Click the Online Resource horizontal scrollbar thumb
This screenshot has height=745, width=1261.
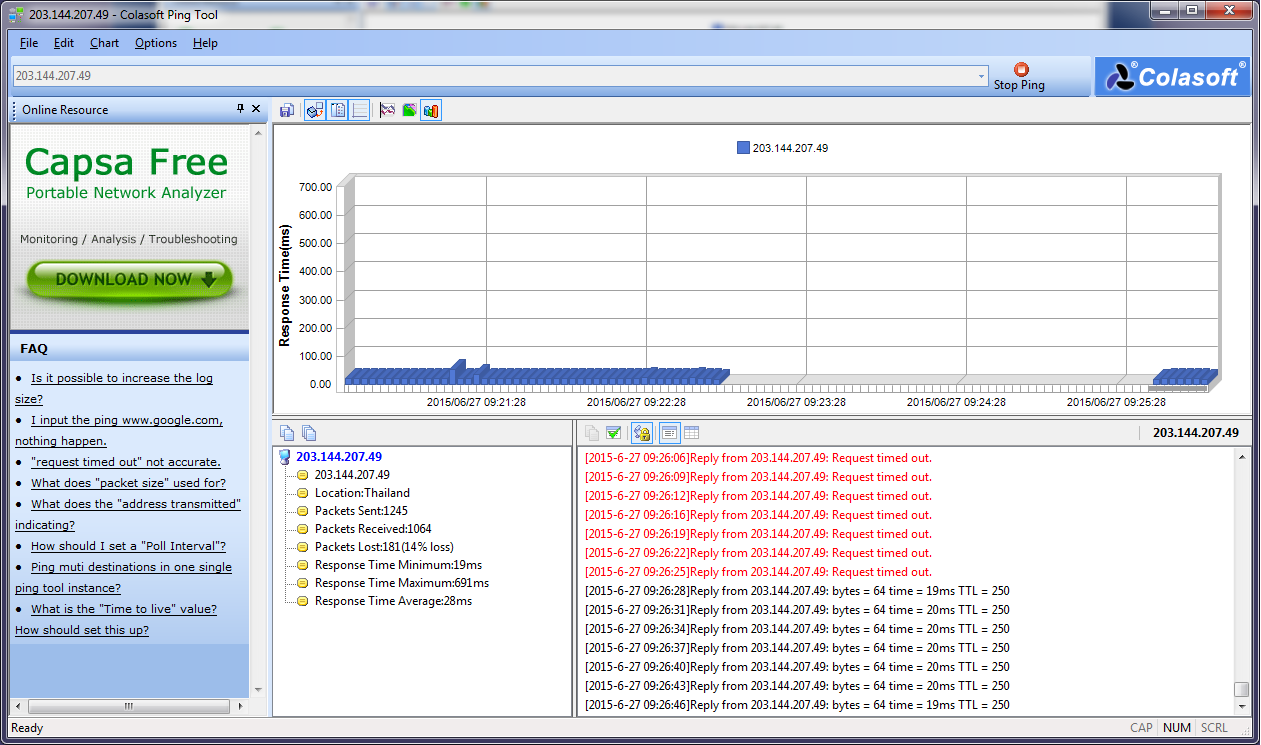tap(128, 706)
